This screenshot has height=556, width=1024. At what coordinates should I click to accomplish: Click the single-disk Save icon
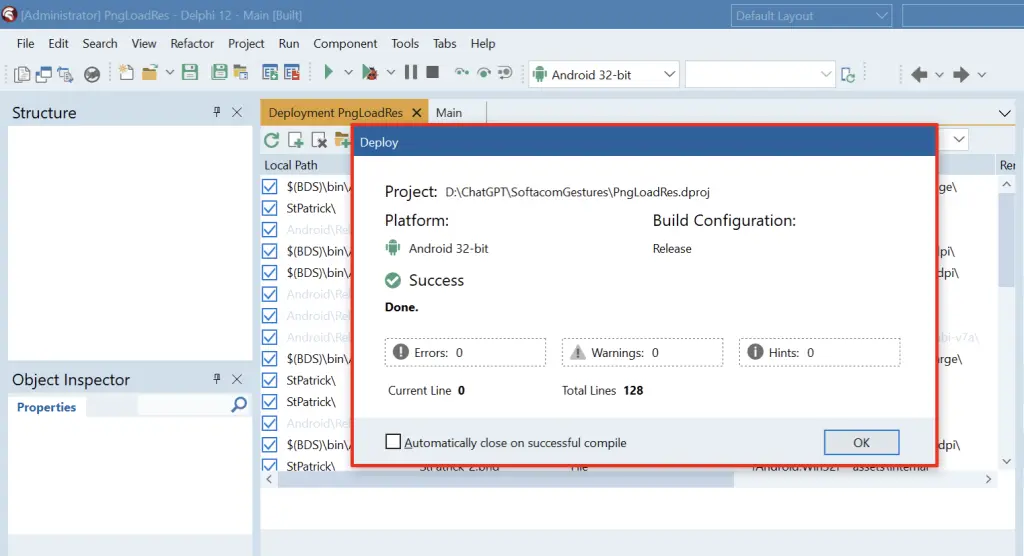pos(190,73)
